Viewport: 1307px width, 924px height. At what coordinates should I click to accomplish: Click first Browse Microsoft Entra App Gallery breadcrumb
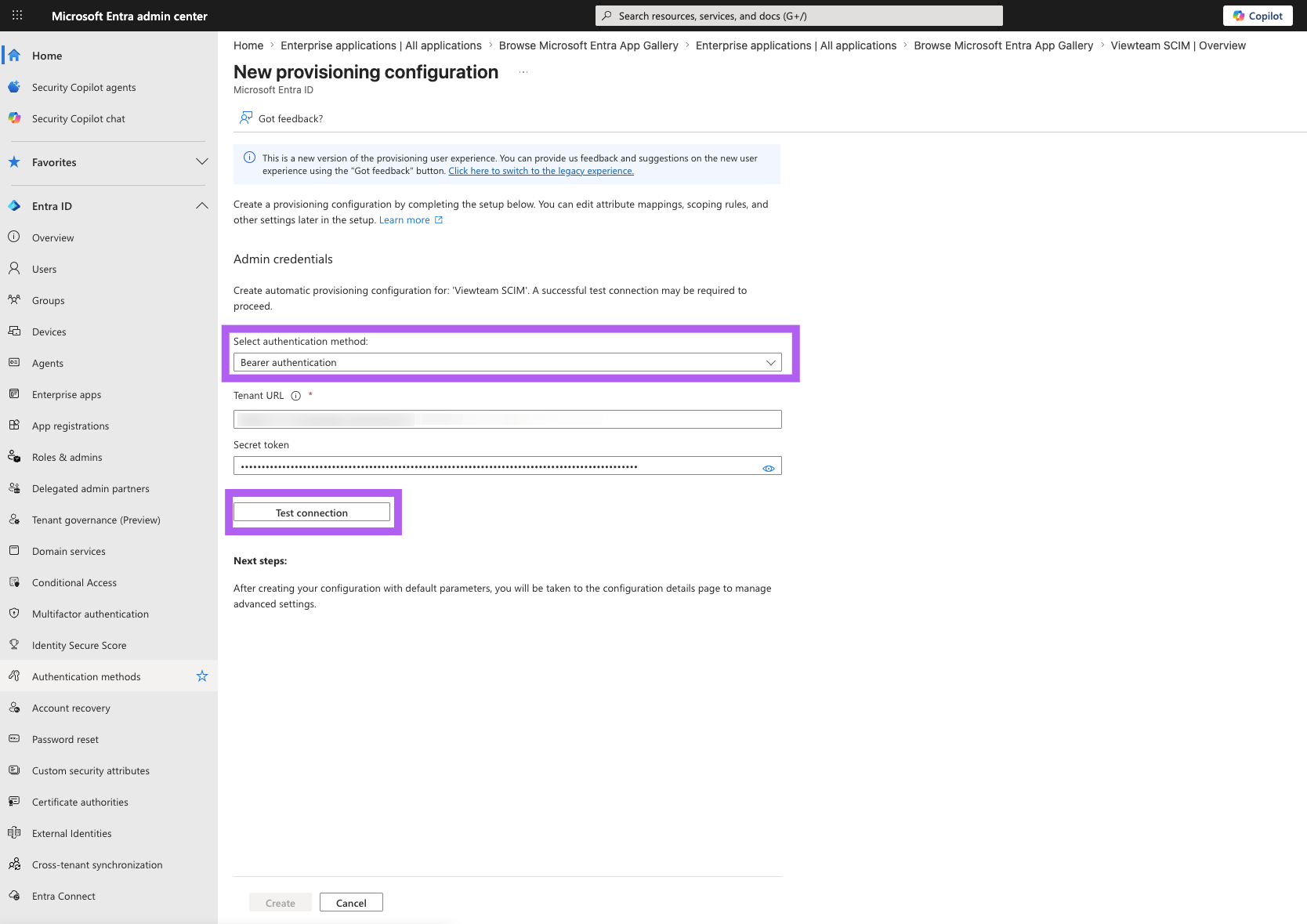click(x=588, y=45)
